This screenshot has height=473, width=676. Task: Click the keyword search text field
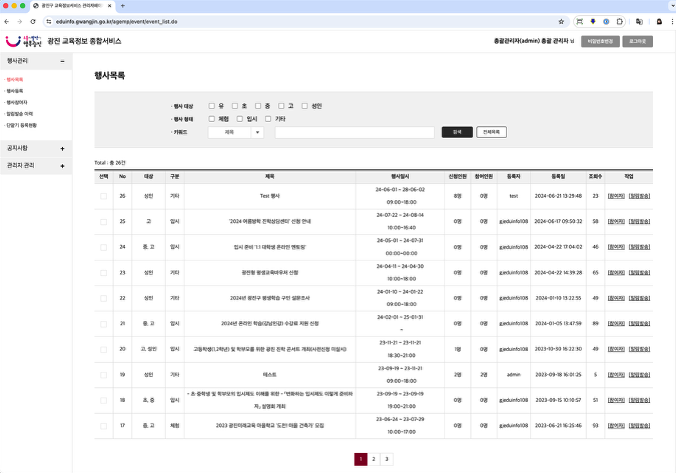[x=354, y=132]
